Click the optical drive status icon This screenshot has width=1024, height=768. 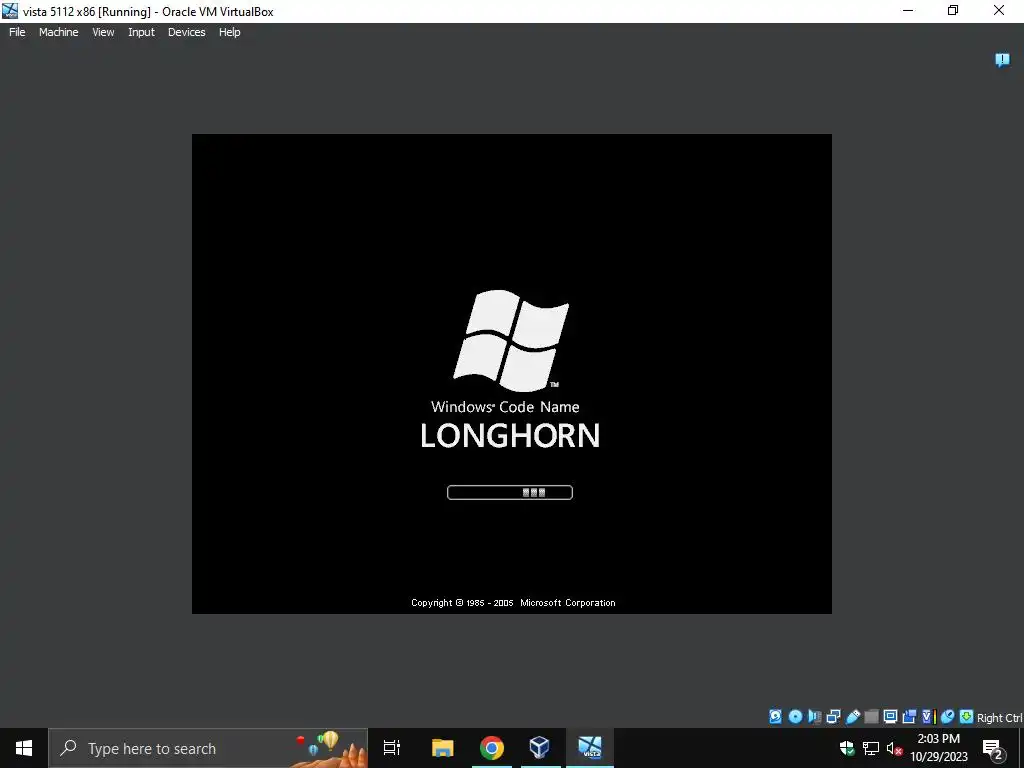click(795, 716)
